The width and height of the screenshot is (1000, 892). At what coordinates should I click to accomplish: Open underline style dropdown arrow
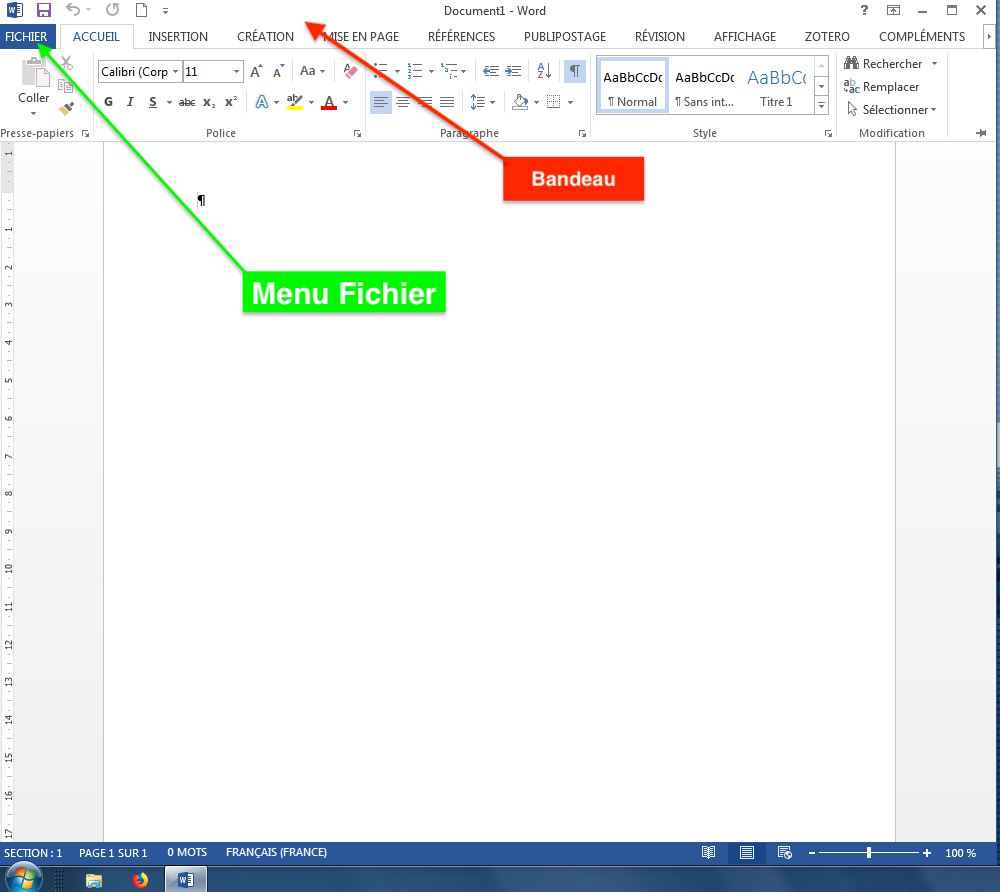169,102
